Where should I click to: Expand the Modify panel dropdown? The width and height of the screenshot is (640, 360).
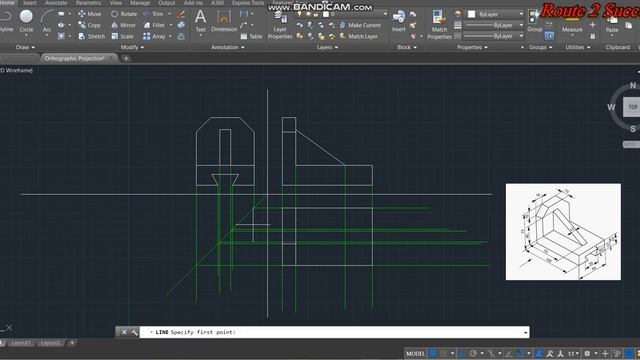tap(132, 47)
